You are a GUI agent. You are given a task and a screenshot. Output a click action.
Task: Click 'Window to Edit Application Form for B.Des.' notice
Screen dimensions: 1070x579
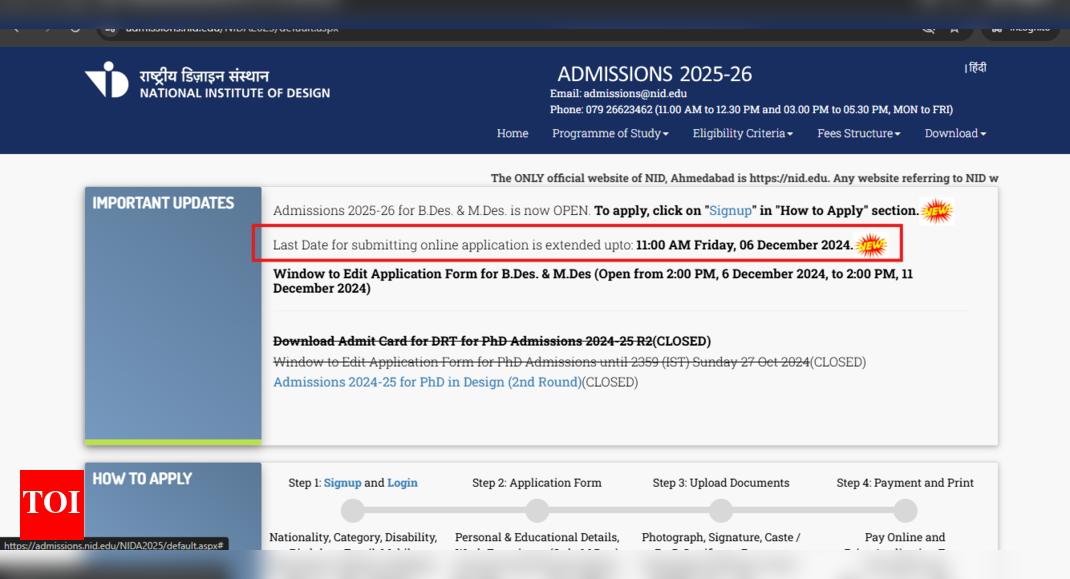coord(593,281)
